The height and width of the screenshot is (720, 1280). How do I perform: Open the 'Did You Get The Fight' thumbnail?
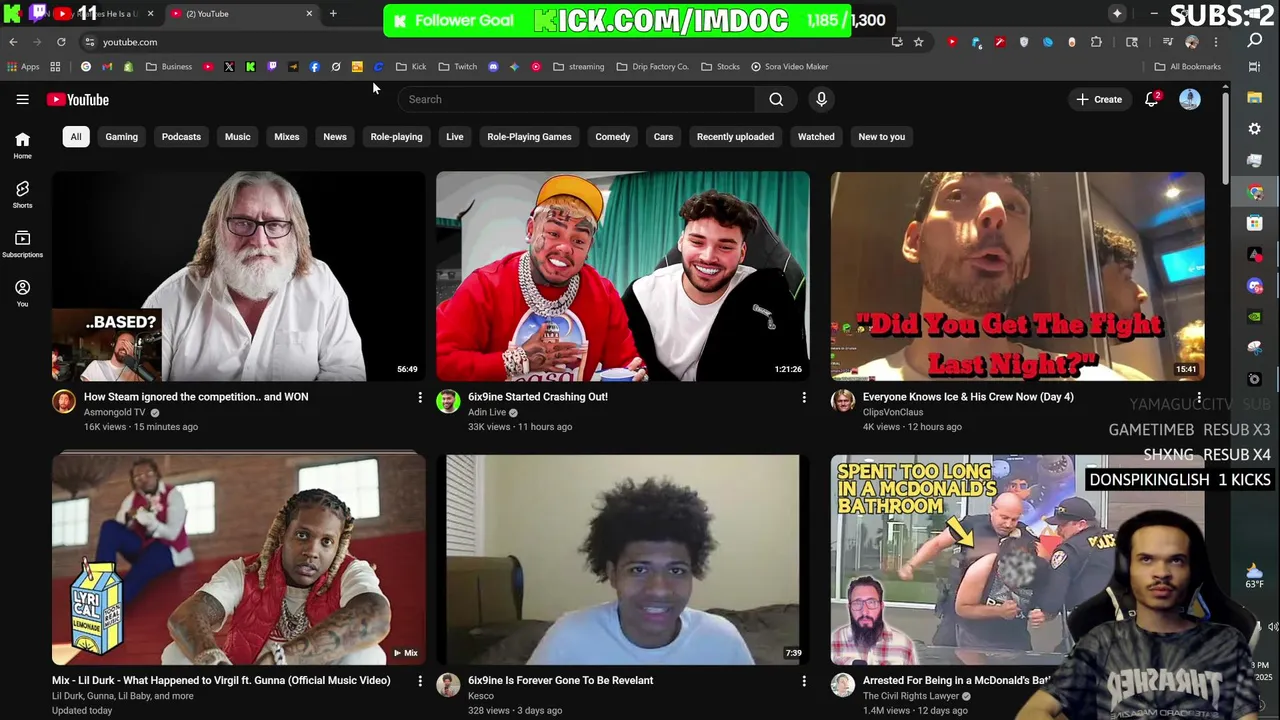1017,276
